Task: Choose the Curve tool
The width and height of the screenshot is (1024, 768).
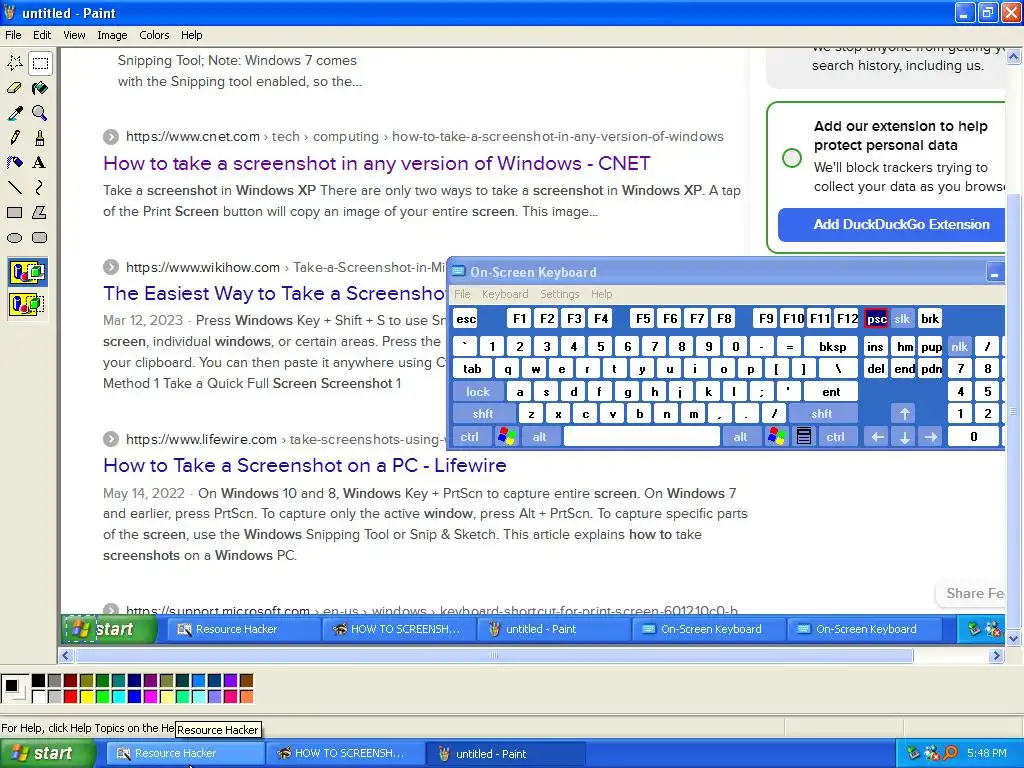Action: click(x=40, y=187)
